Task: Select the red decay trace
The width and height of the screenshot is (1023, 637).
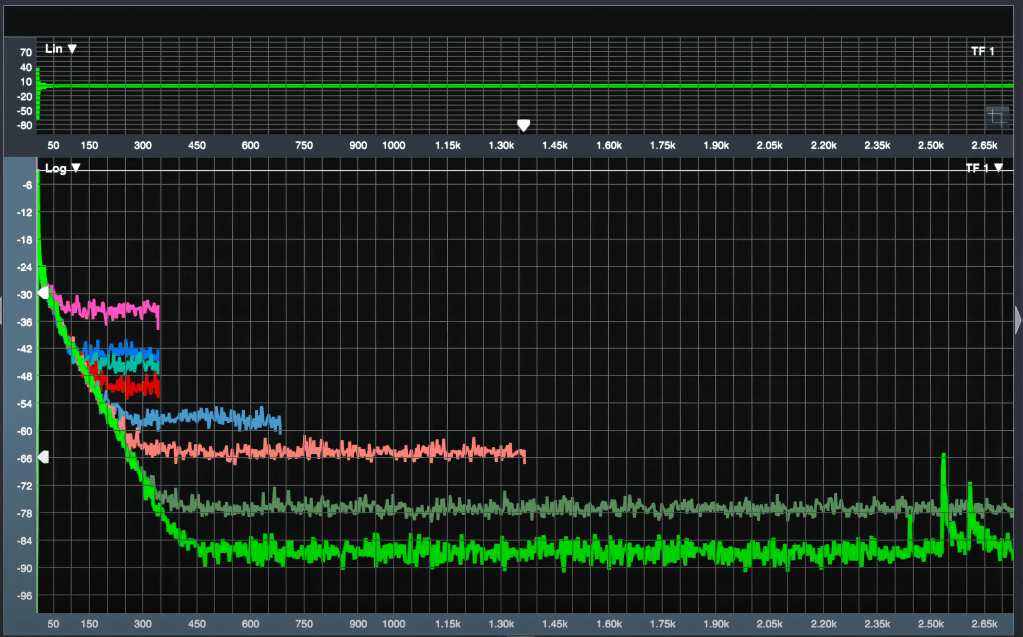Action: [130, 385]
